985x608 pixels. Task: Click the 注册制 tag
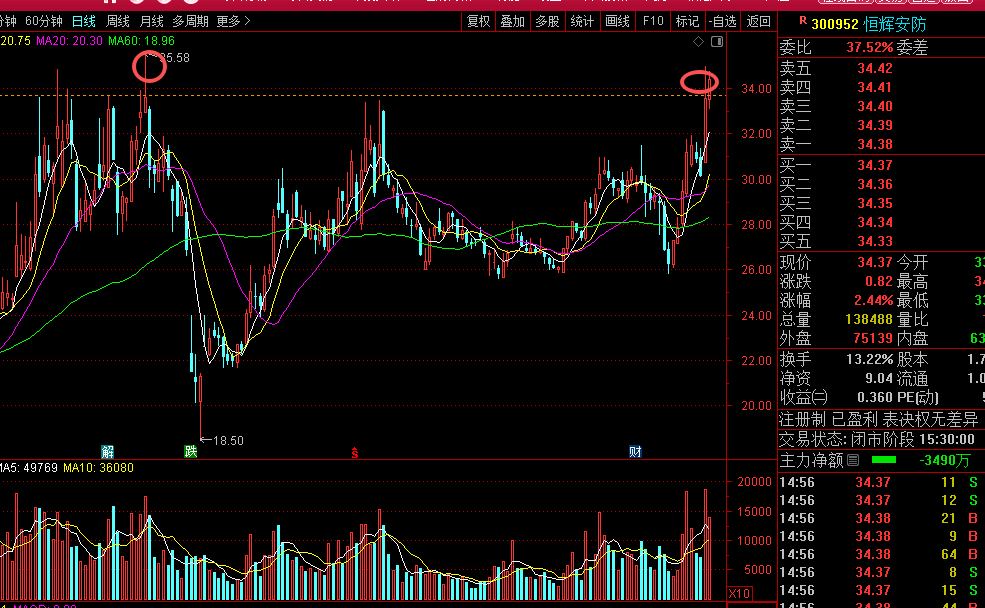(x=802, y=419)
